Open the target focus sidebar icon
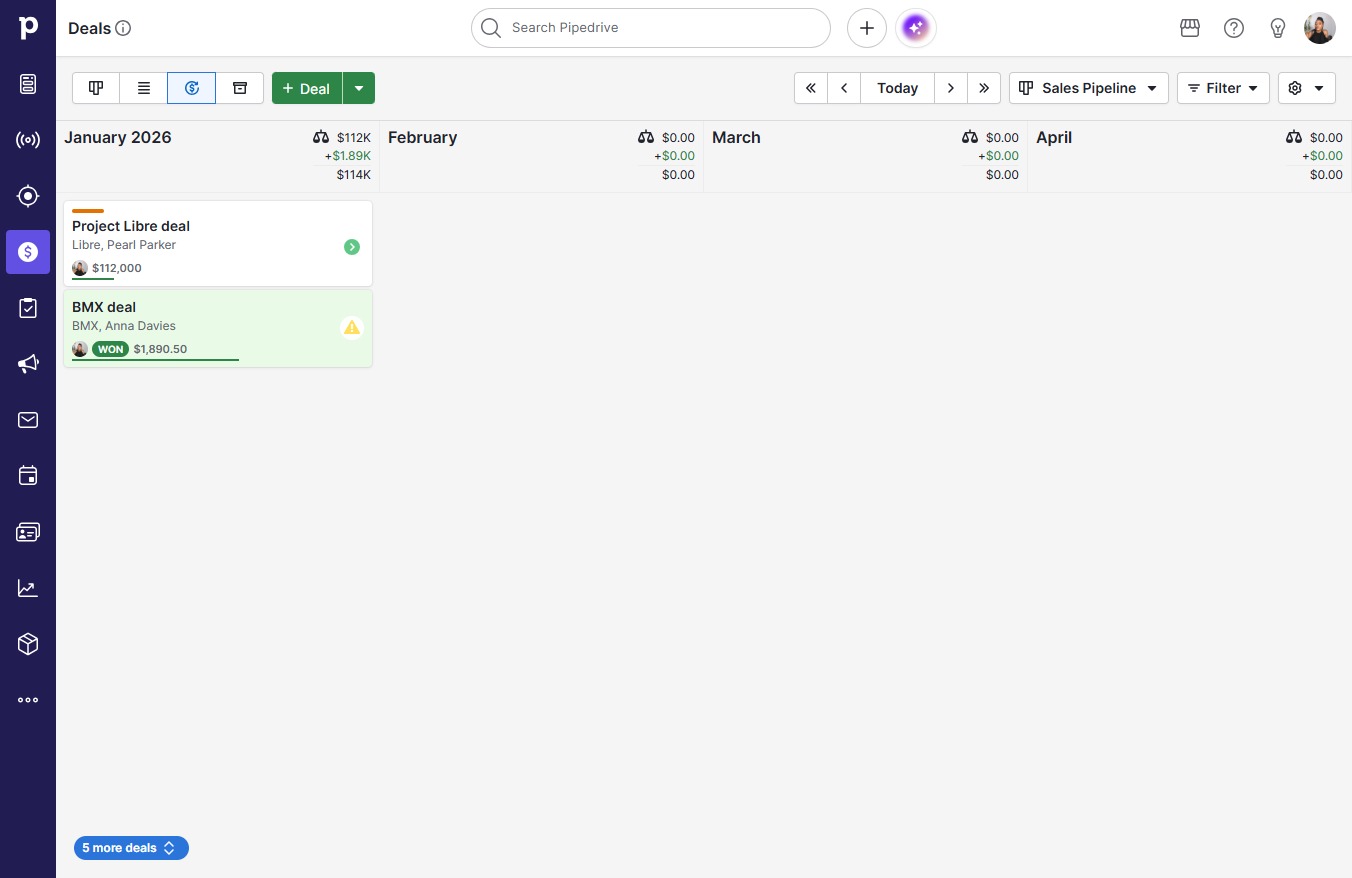This screenshot has width=1352, height=878. point(28,196)
